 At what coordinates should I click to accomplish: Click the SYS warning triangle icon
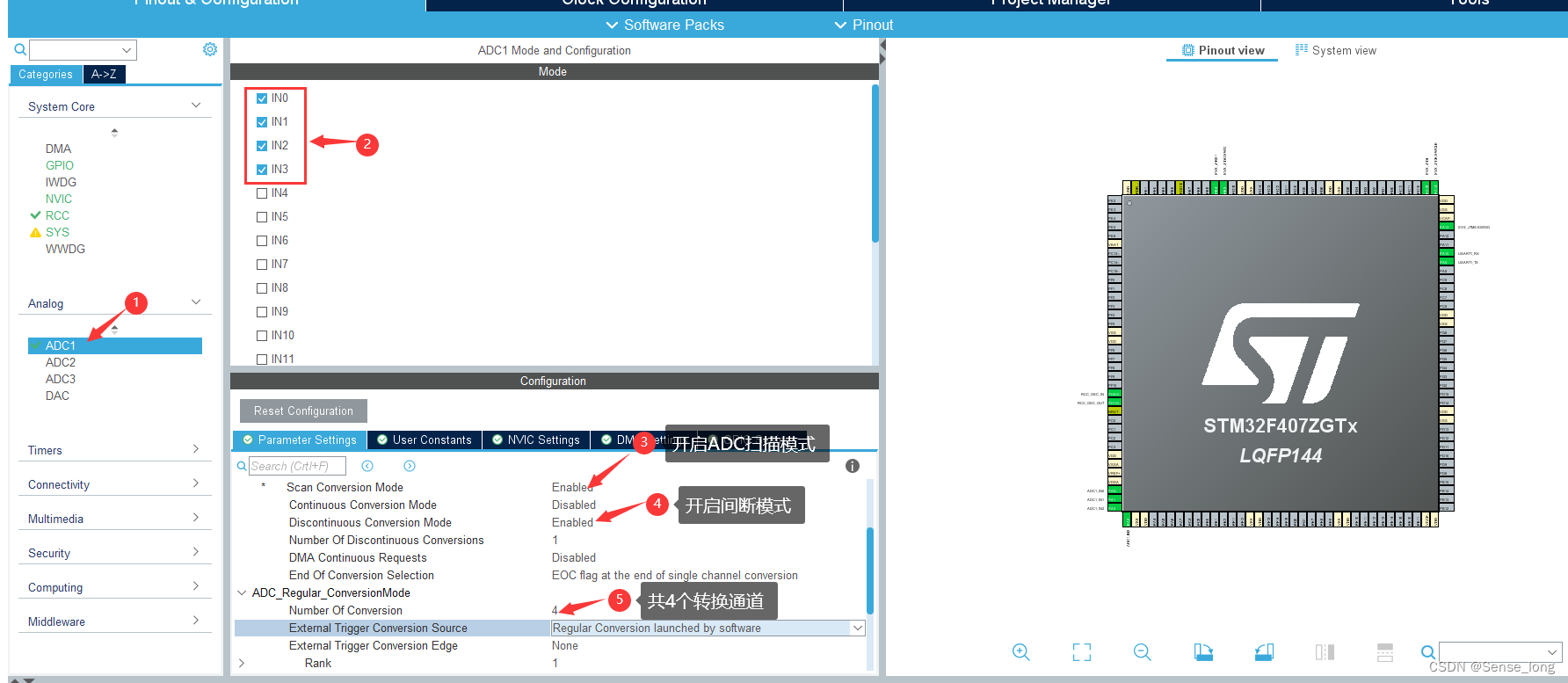(36, 232)
